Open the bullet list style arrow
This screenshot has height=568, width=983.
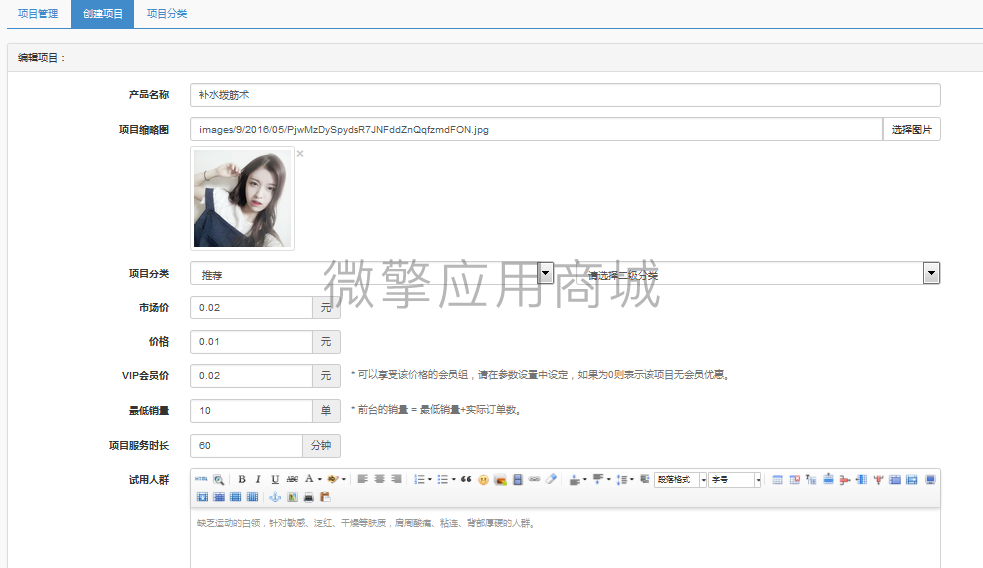(454, 479)
